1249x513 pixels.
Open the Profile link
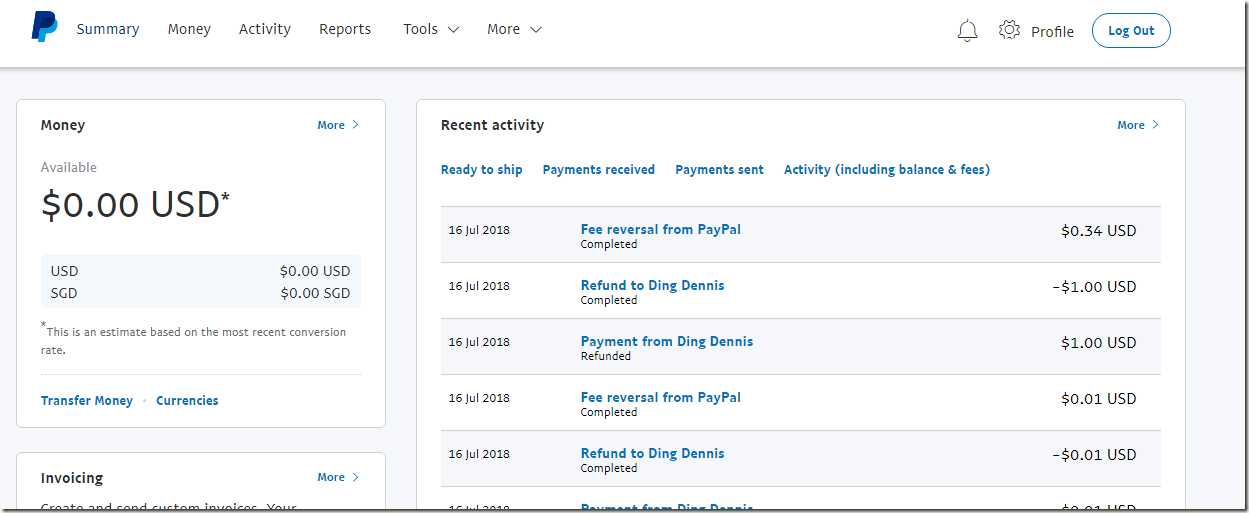pos(1052,31)
